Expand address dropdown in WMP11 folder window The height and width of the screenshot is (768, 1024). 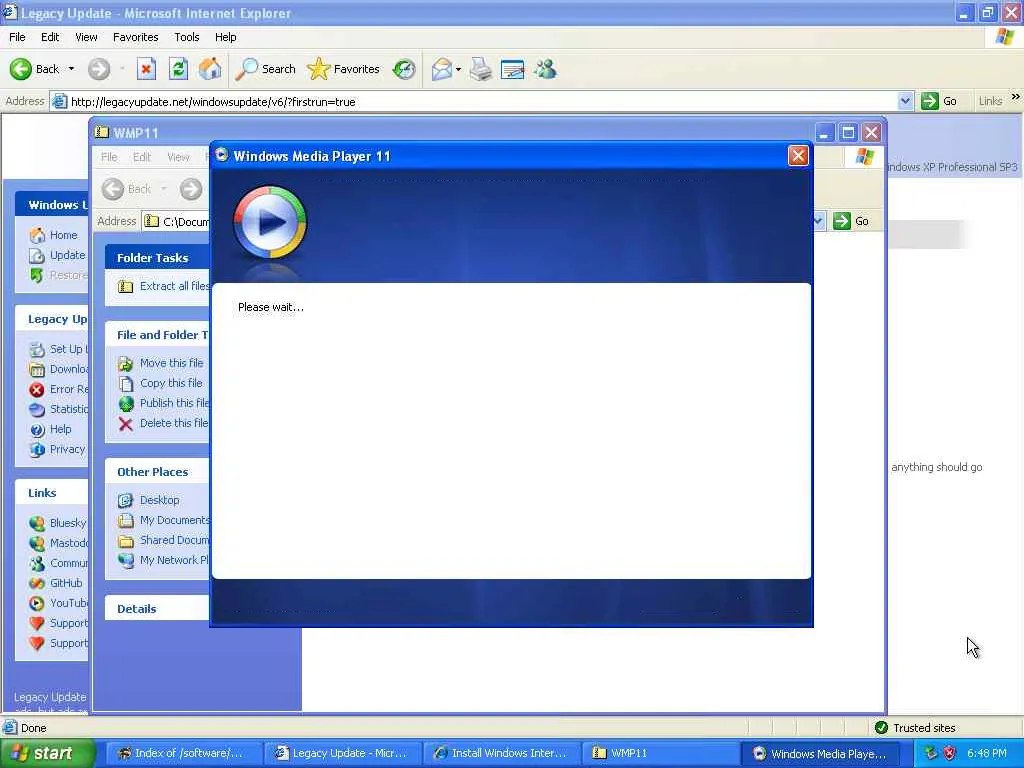tap(818, 221)
